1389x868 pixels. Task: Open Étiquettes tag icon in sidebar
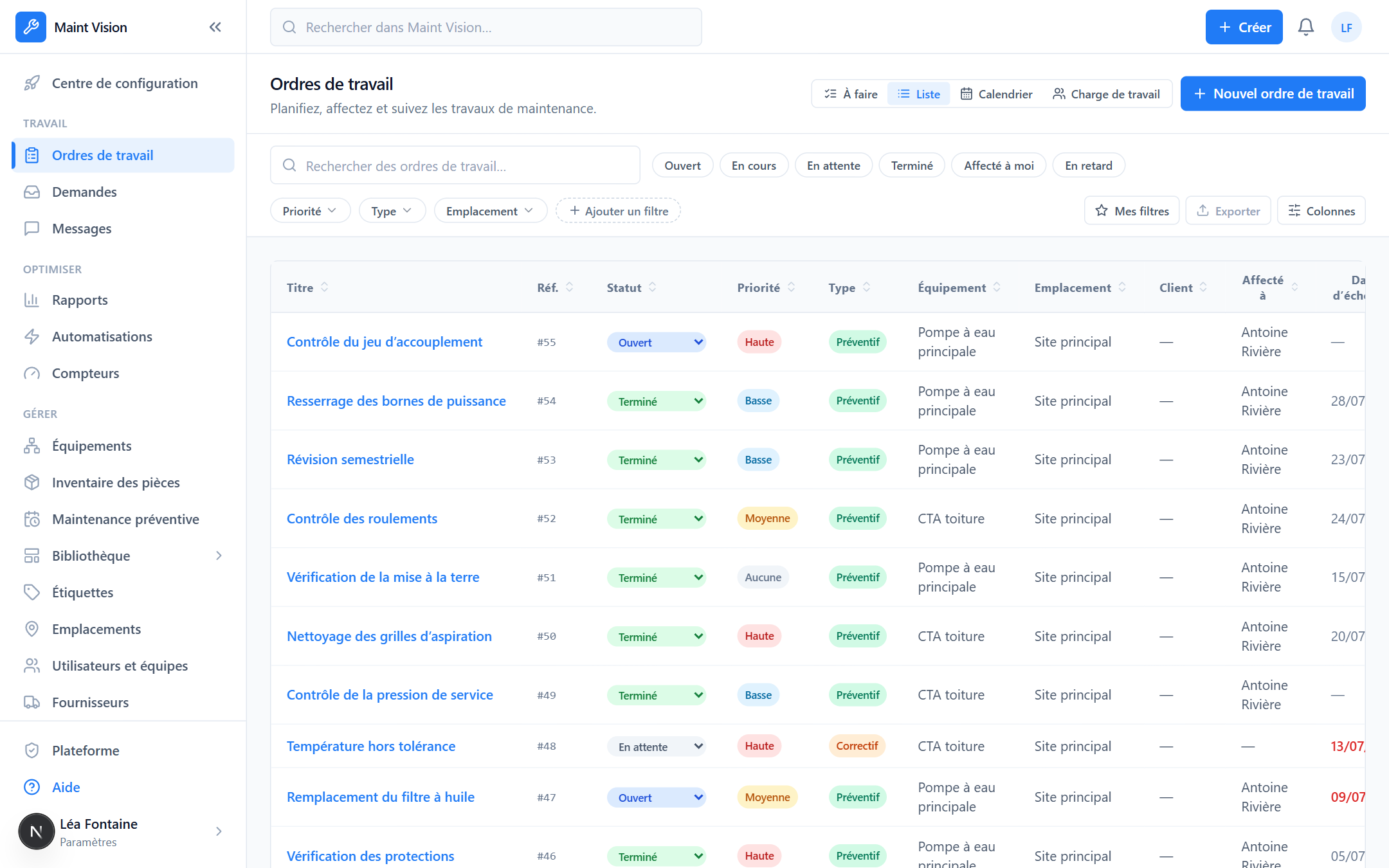click(32, 592)
